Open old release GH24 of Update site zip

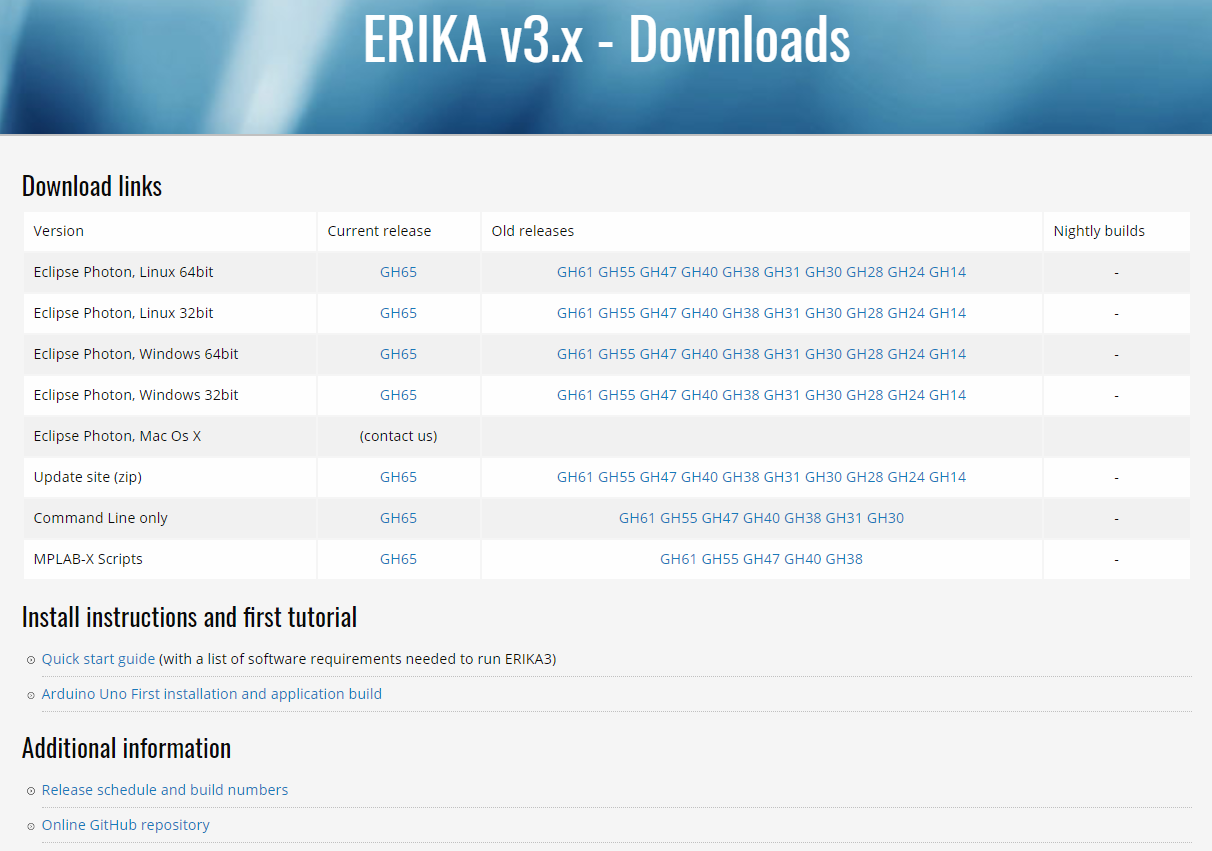[906, 477]
